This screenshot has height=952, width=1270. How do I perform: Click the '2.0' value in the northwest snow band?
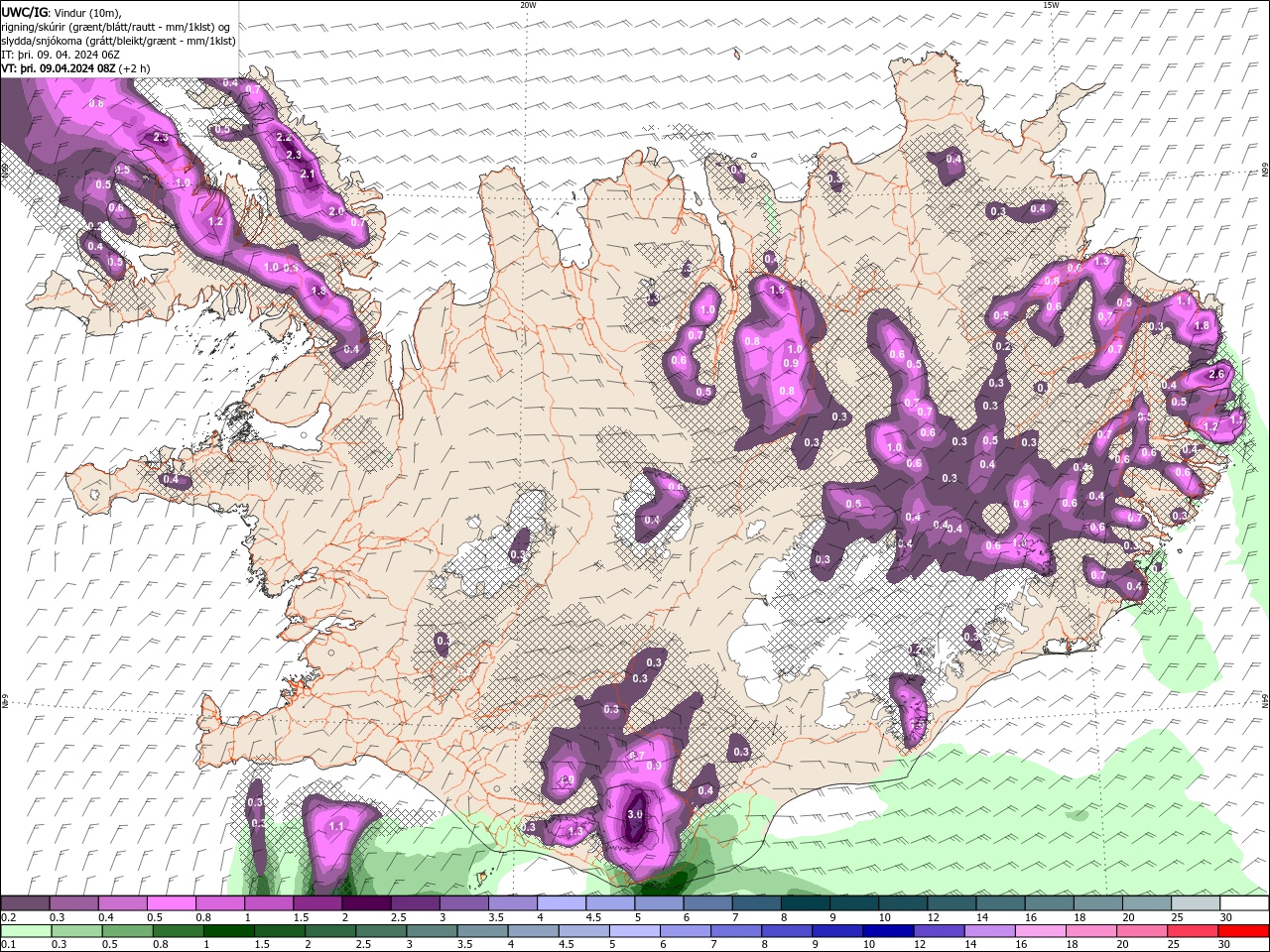[336, 211]
